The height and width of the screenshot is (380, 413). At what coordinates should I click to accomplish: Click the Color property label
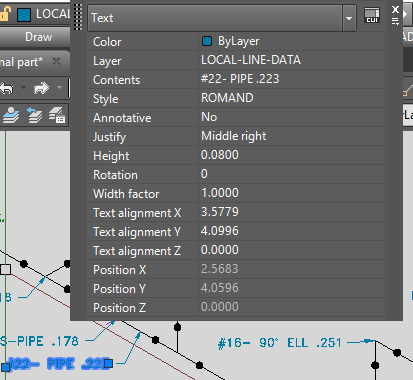pyautogui.click(x=107, y=42)
